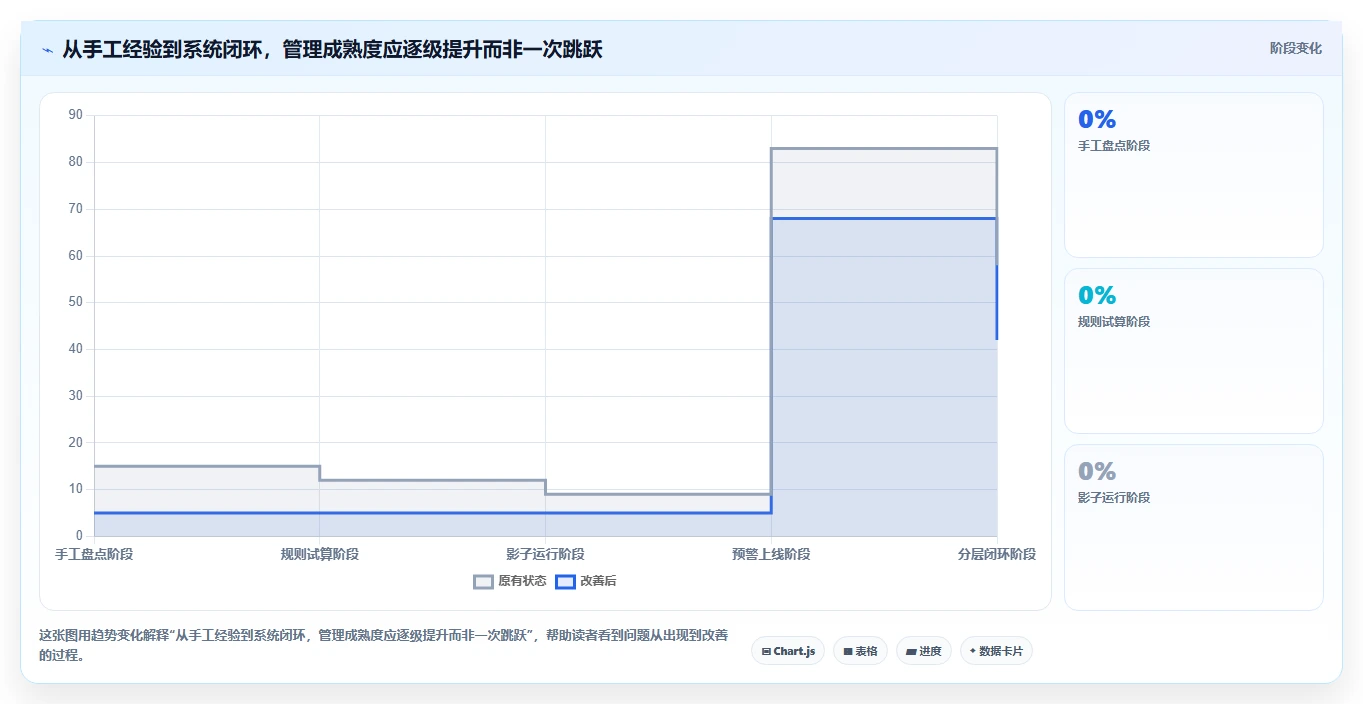Viewport: 1363px width, 704px height.
Task: Click the star icon in 数据卡片 tag
Action: [x=973, y=651]
